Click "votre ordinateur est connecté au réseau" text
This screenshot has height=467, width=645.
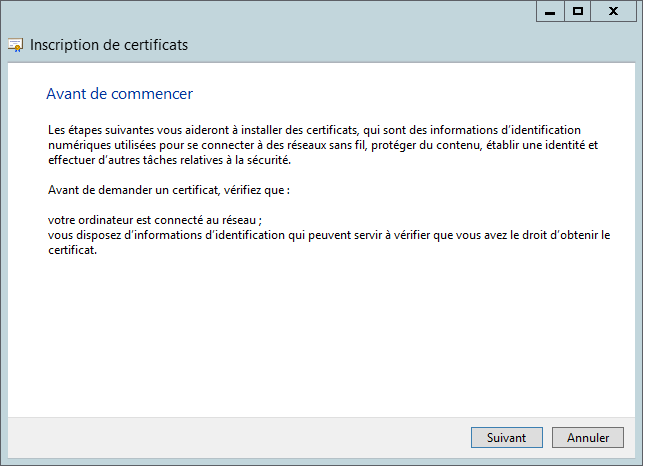(x=154, y=220)
